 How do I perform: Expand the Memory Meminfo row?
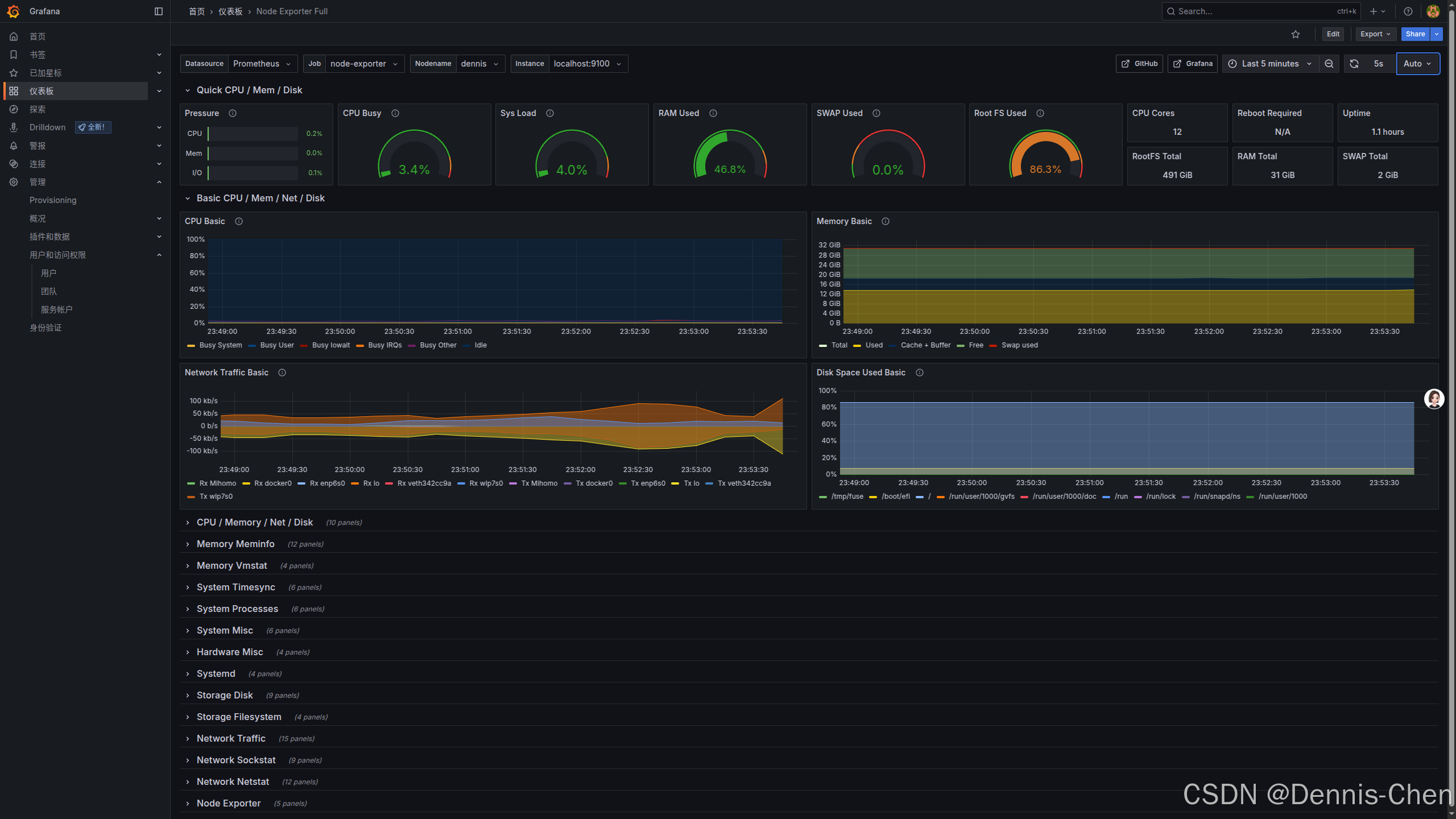point(235,544)
